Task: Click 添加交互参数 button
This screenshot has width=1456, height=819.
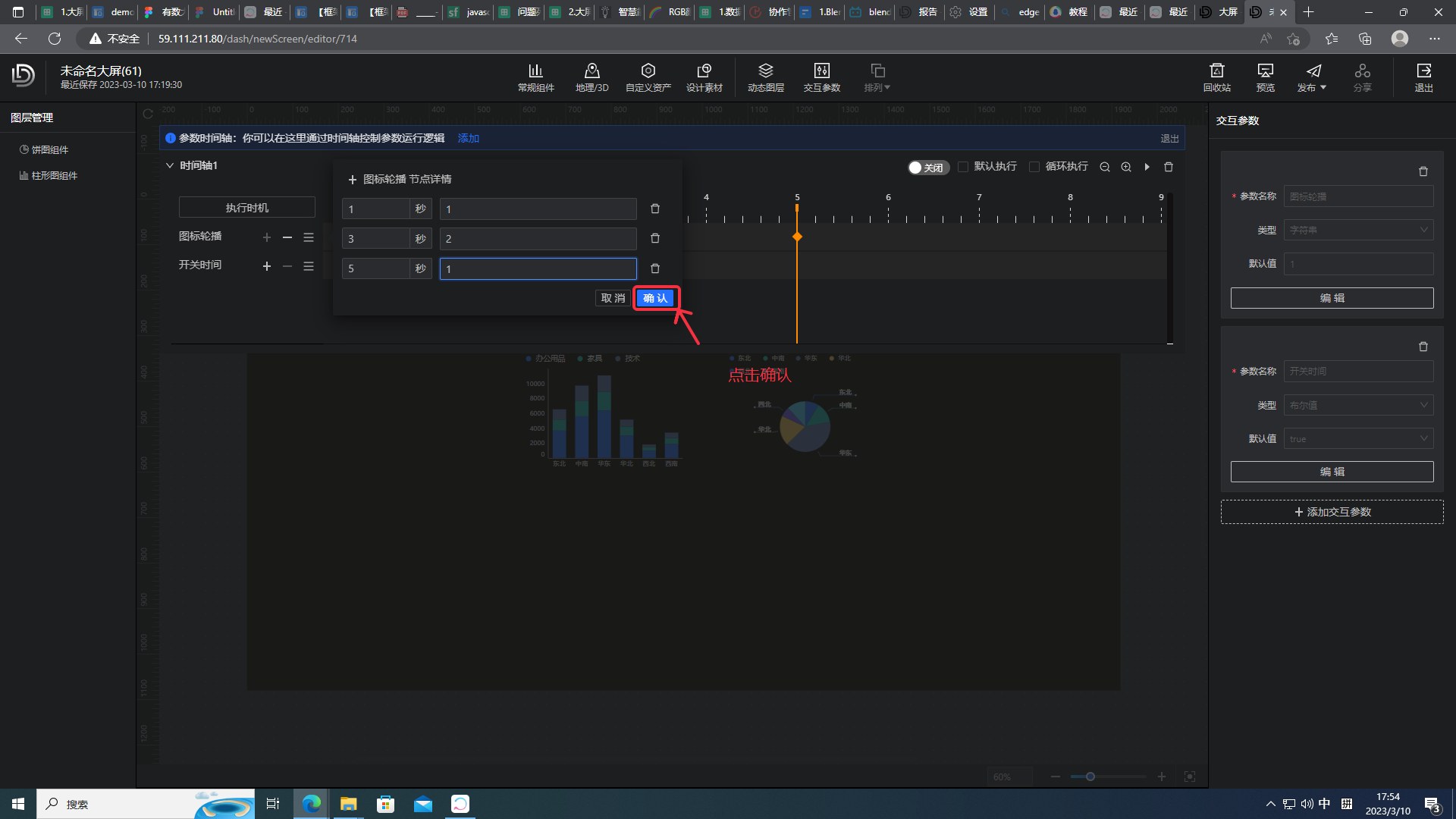Action: point(1332,512)
